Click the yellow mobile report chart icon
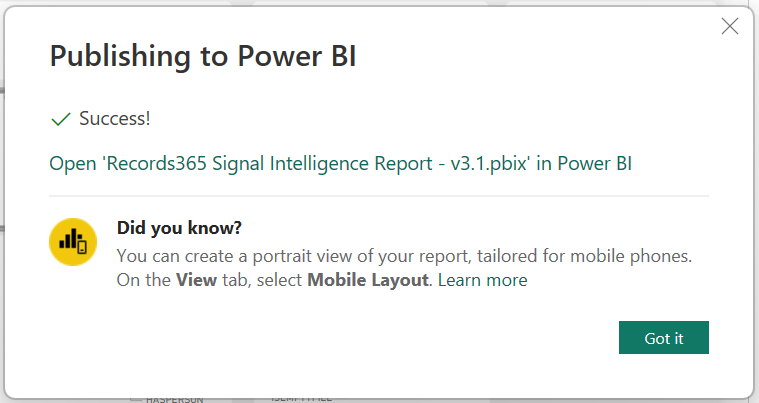 [73, 241]
